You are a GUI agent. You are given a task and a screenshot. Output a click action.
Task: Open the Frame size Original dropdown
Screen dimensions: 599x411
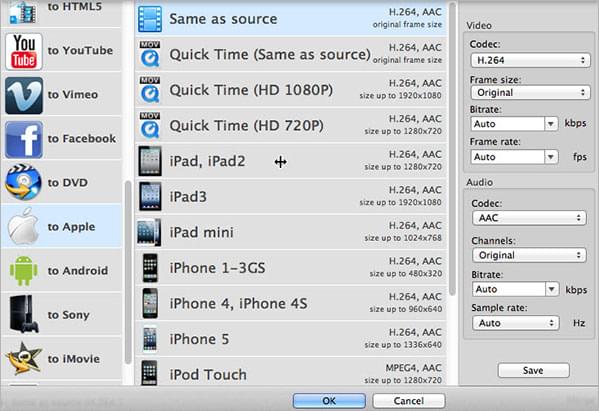(x=530, y=92)
